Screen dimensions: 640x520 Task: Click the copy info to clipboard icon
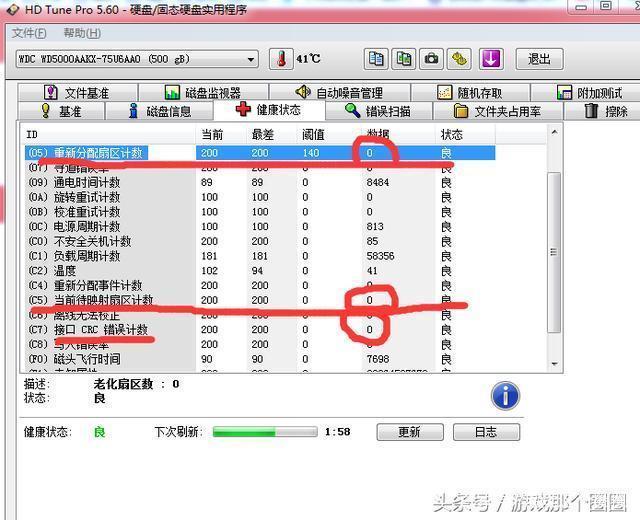coord(376,59)
